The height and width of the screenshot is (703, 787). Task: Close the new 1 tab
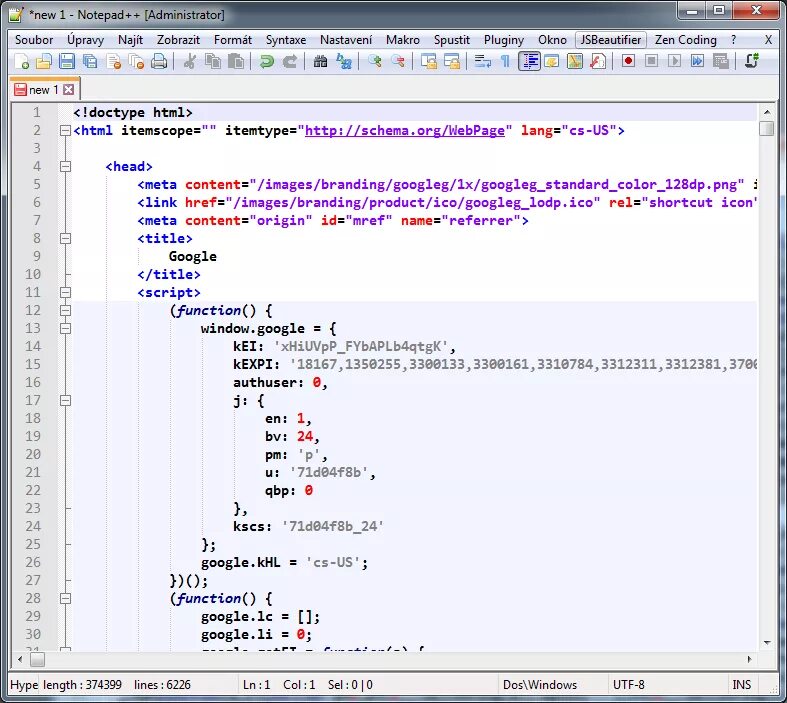tap(69, 90)
